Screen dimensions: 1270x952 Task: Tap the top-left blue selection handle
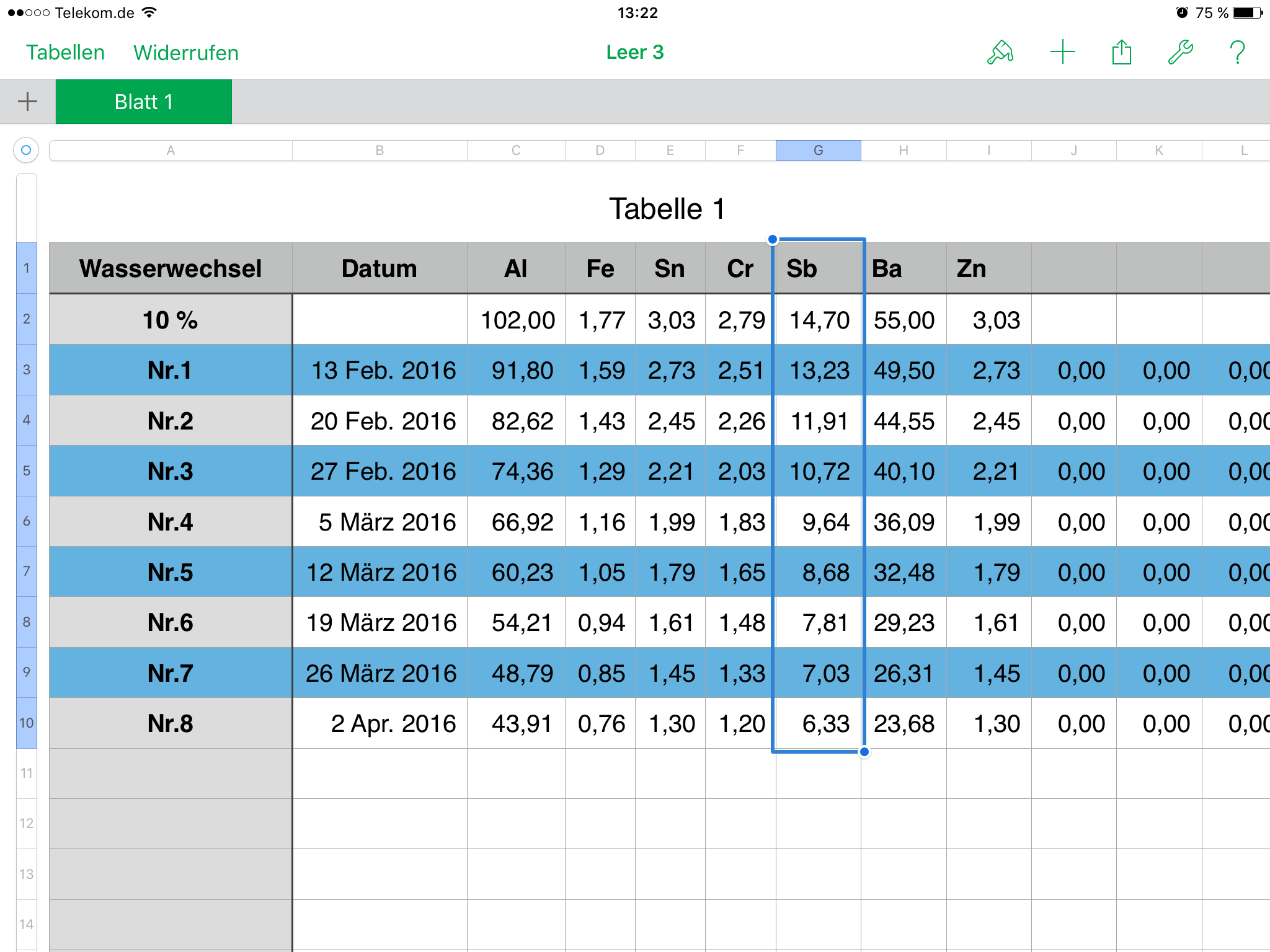coord(773,239)
